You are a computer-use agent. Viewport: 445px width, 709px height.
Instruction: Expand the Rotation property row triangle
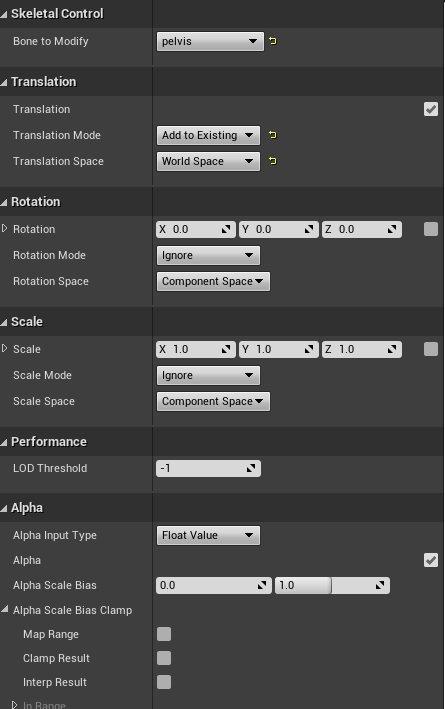pos(5,228)
